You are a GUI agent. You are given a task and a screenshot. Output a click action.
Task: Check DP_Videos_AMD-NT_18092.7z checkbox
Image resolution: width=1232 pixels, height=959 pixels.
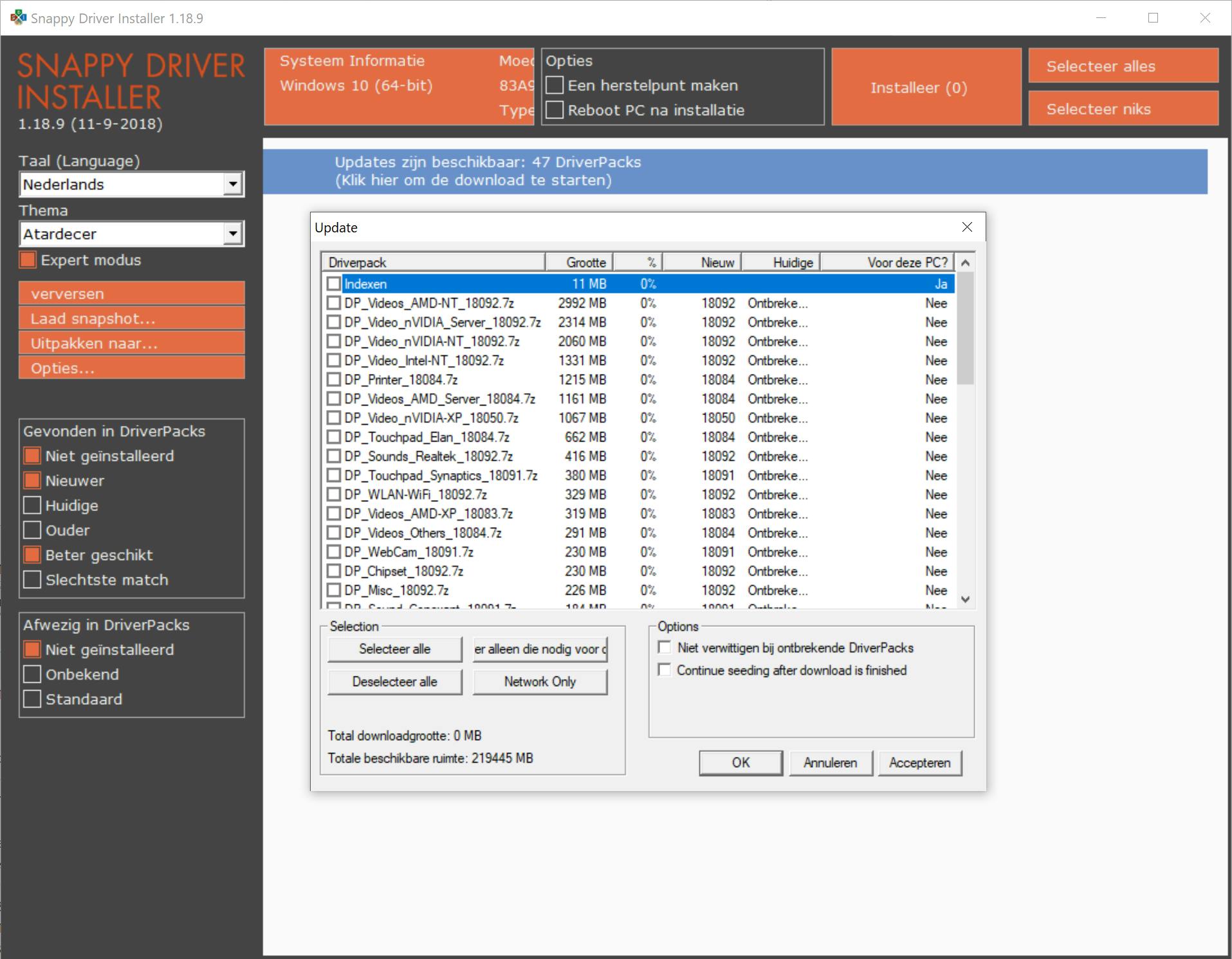[x=333, y=303]
